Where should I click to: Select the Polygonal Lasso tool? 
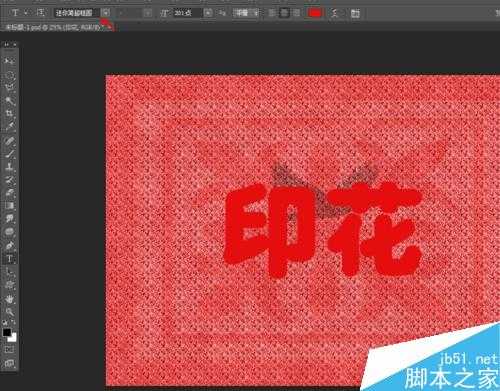(x=9, y=88)
